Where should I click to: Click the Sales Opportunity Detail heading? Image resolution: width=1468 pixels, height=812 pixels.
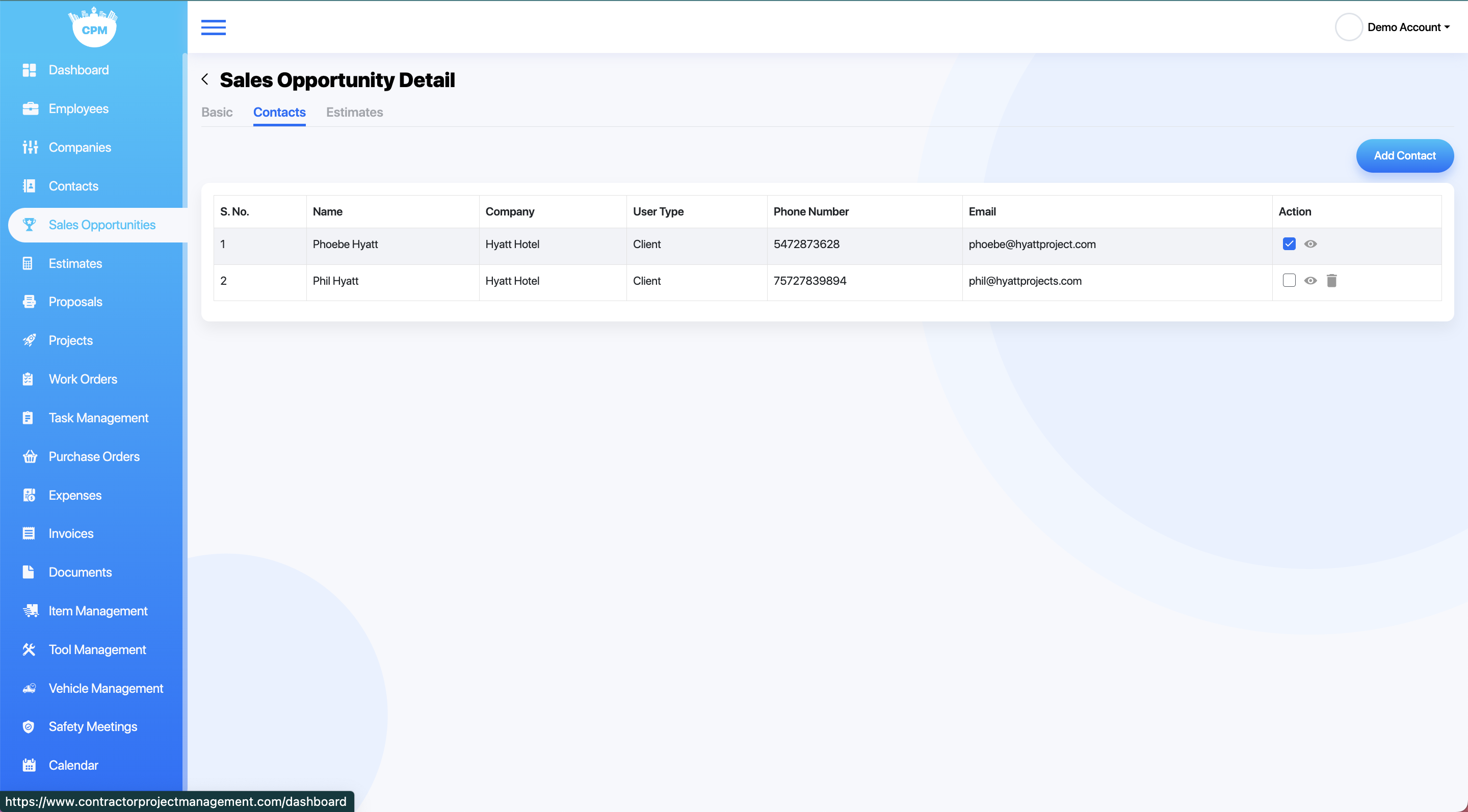[x=337, y=79]
